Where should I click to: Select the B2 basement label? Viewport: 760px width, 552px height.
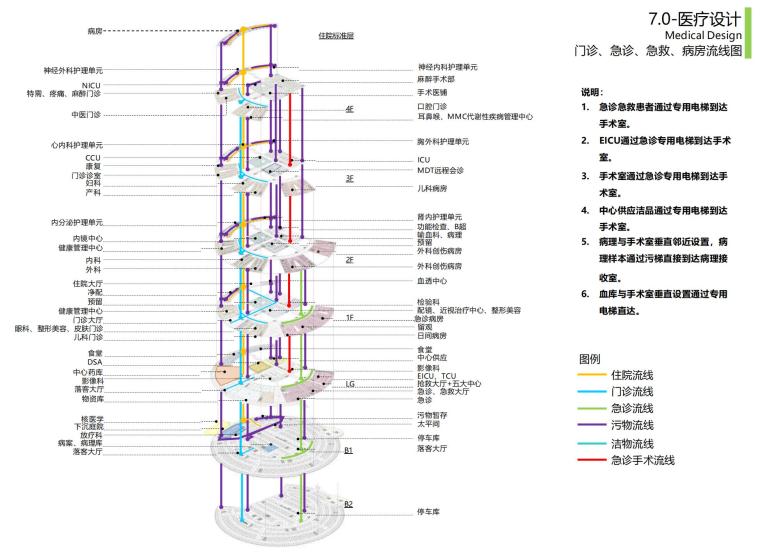tap(349, 503)
